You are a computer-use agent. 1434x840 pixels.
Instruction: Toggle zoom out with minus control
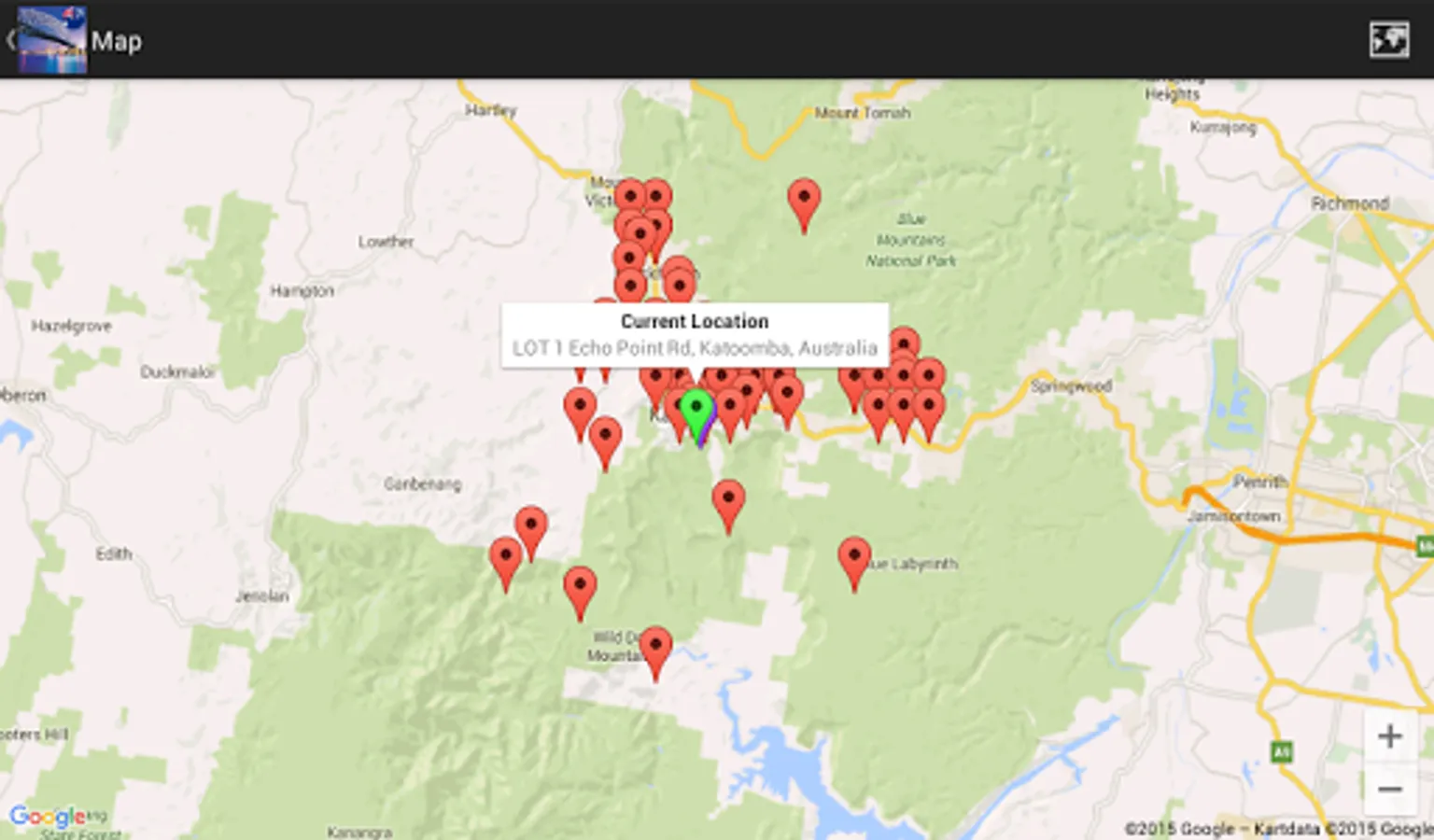tap(1388, 789)
